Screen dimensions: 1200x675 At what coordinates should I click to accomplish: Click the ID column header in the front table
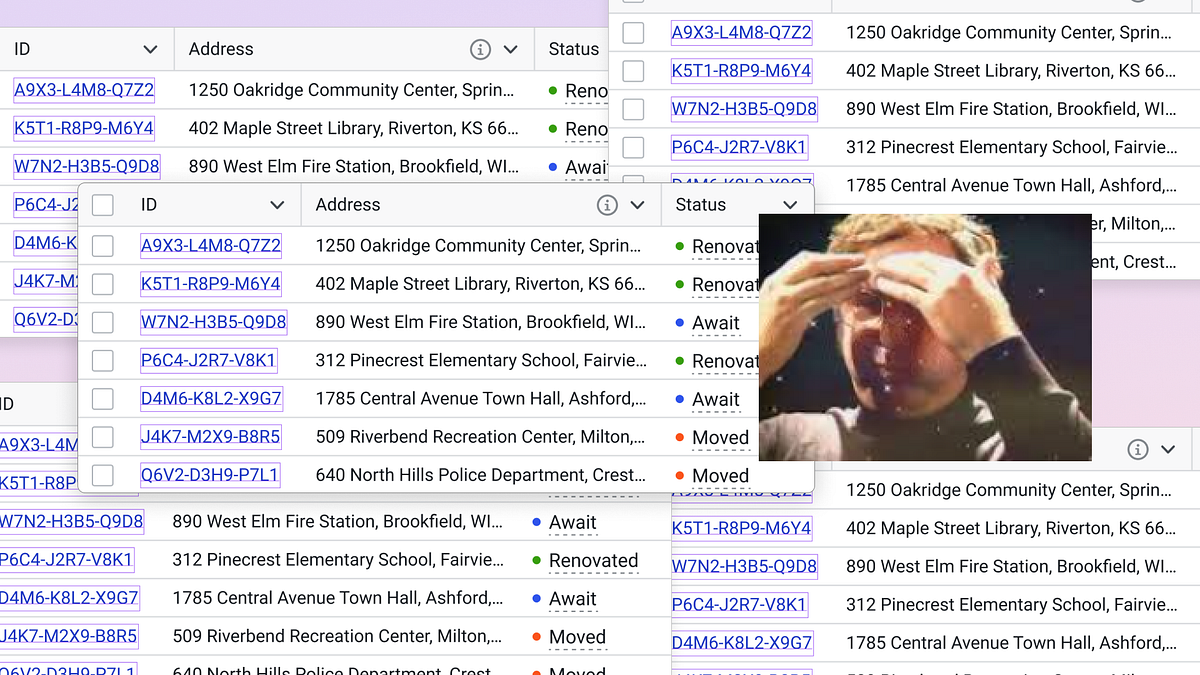pyautogui.click(x=149, y=205)
